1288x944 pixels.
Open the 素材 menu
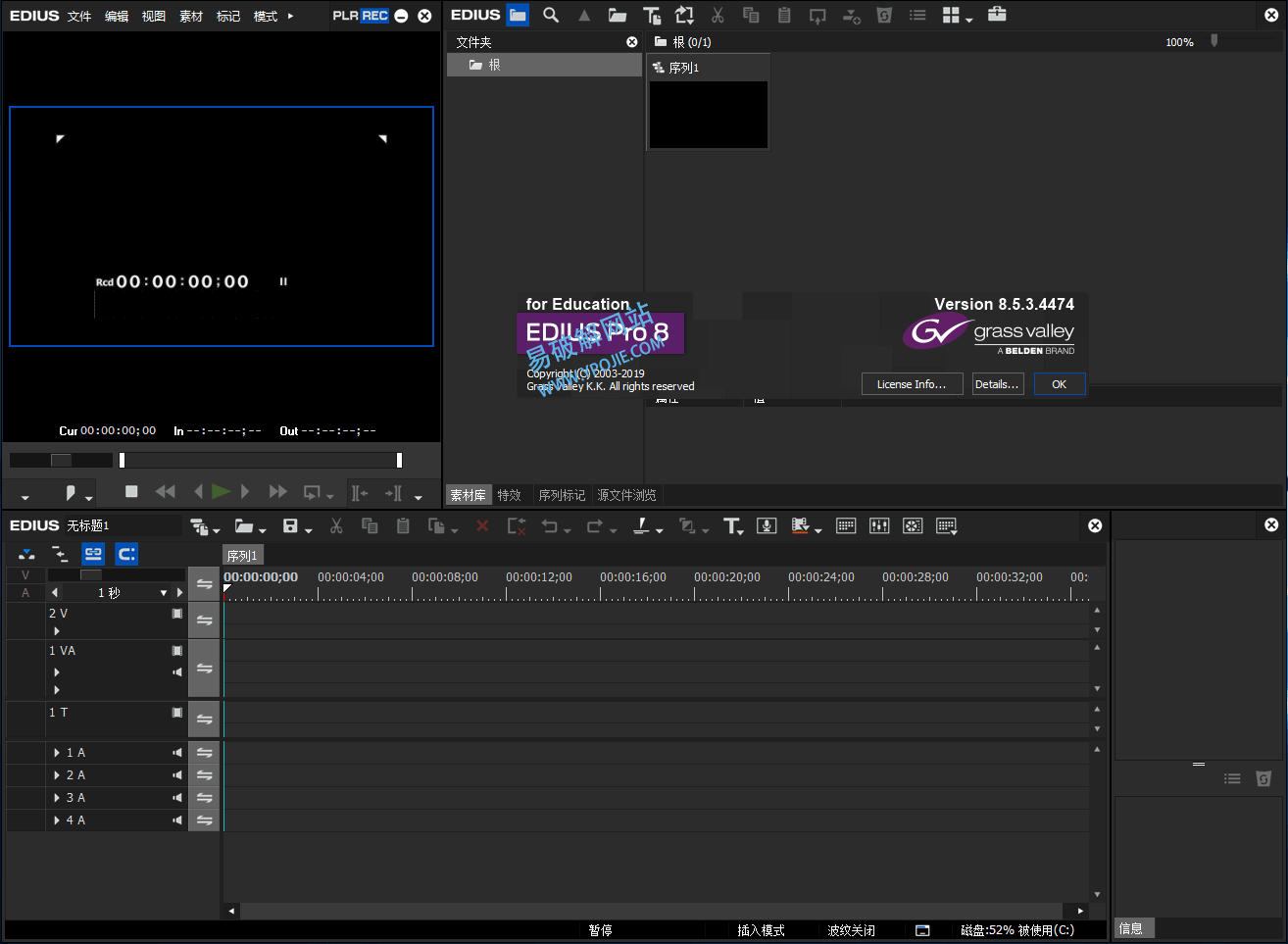[191, 17]
